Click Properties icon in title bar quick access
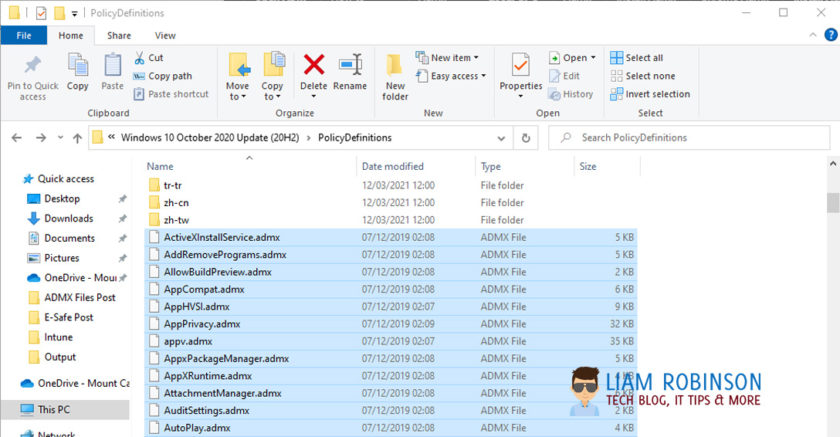This screenshot has width=840, height=437. coord(41,13)
